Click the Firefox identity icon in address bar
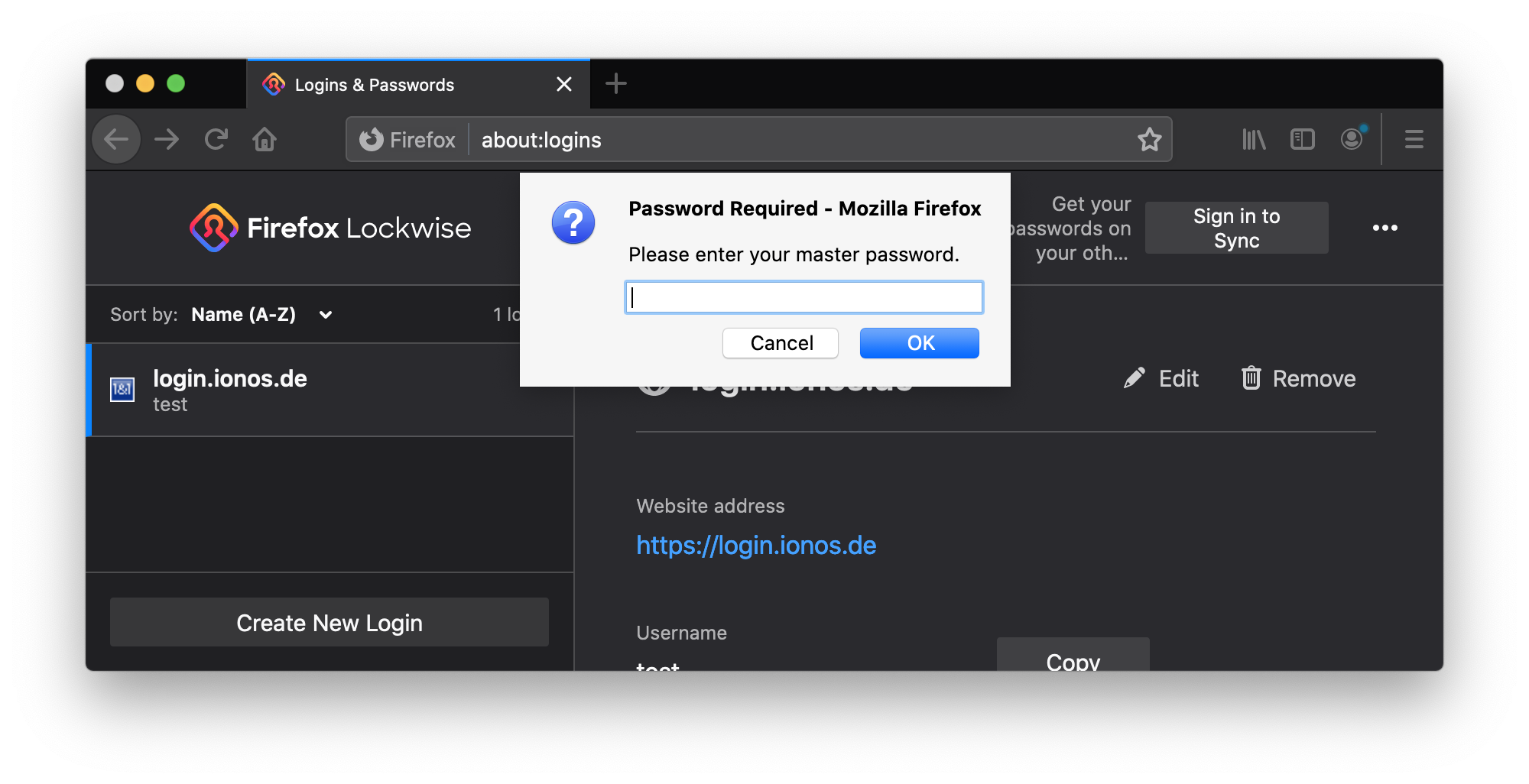1529x784 pixels. coord(372,139)
